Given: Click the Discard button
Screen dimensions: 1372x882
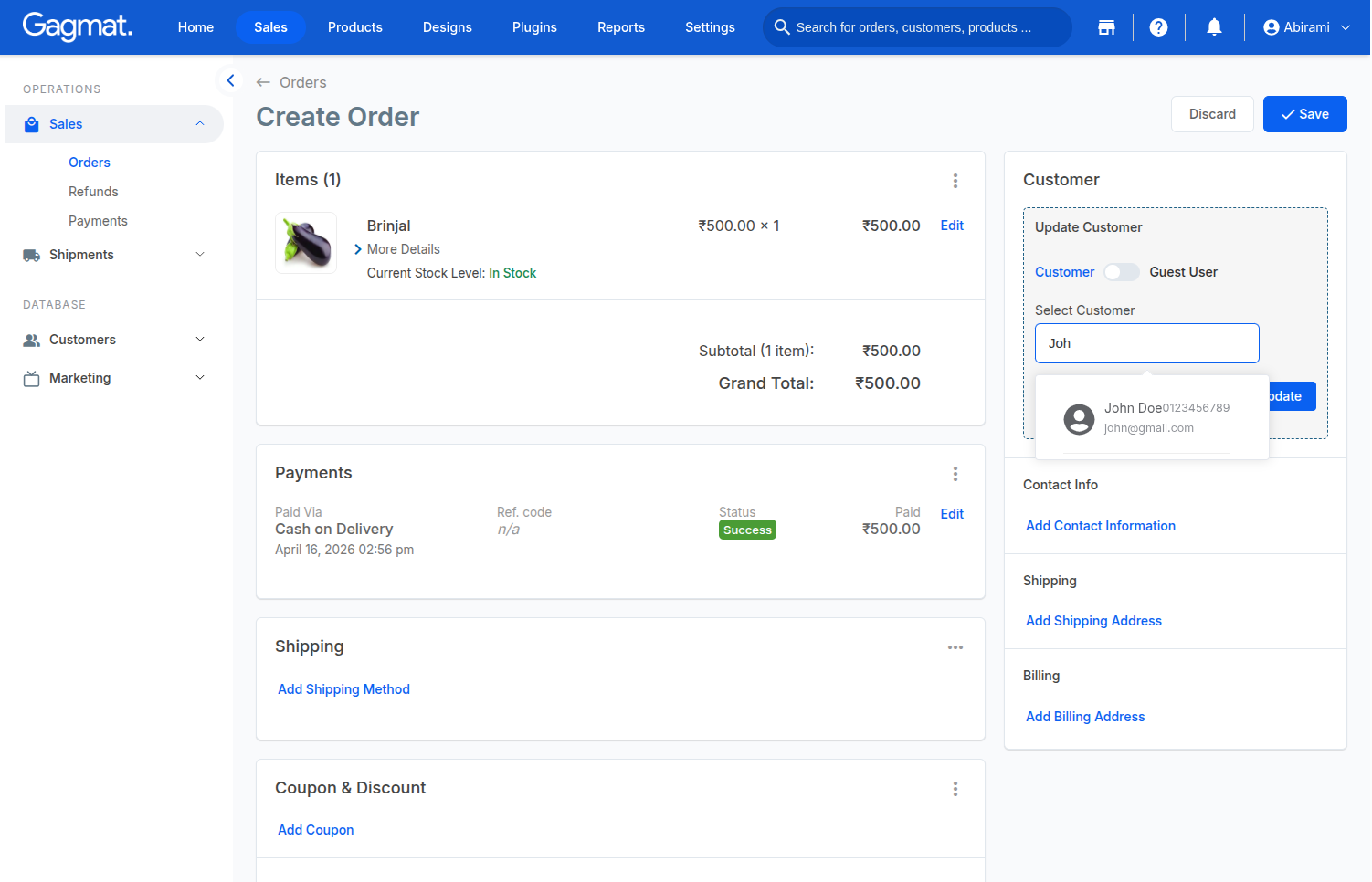Looking at the screenshot, I should [1212, 114].
